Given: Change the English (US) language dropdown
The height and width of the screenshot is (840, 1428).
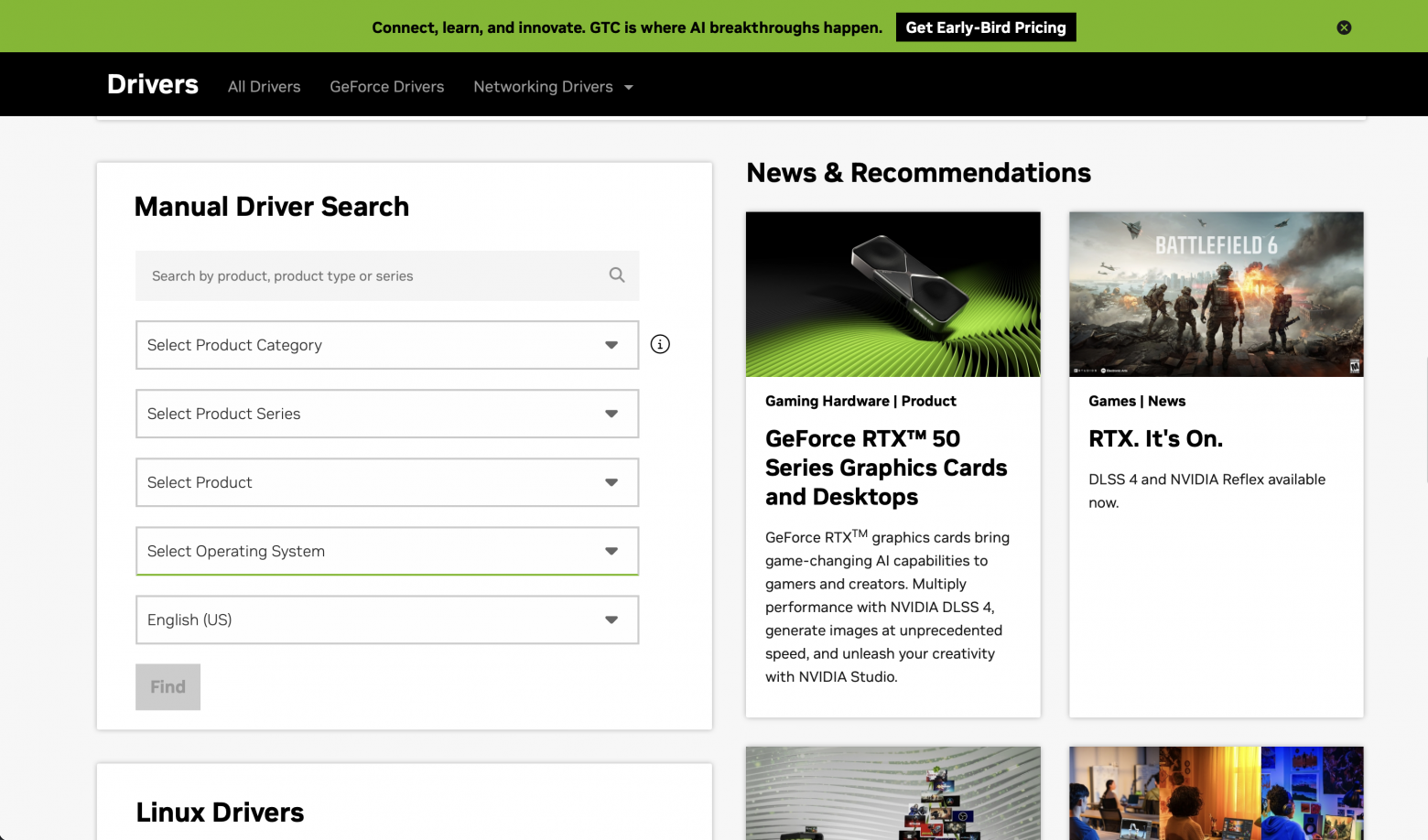Looking at the screenshot, I should coord(386,619).
